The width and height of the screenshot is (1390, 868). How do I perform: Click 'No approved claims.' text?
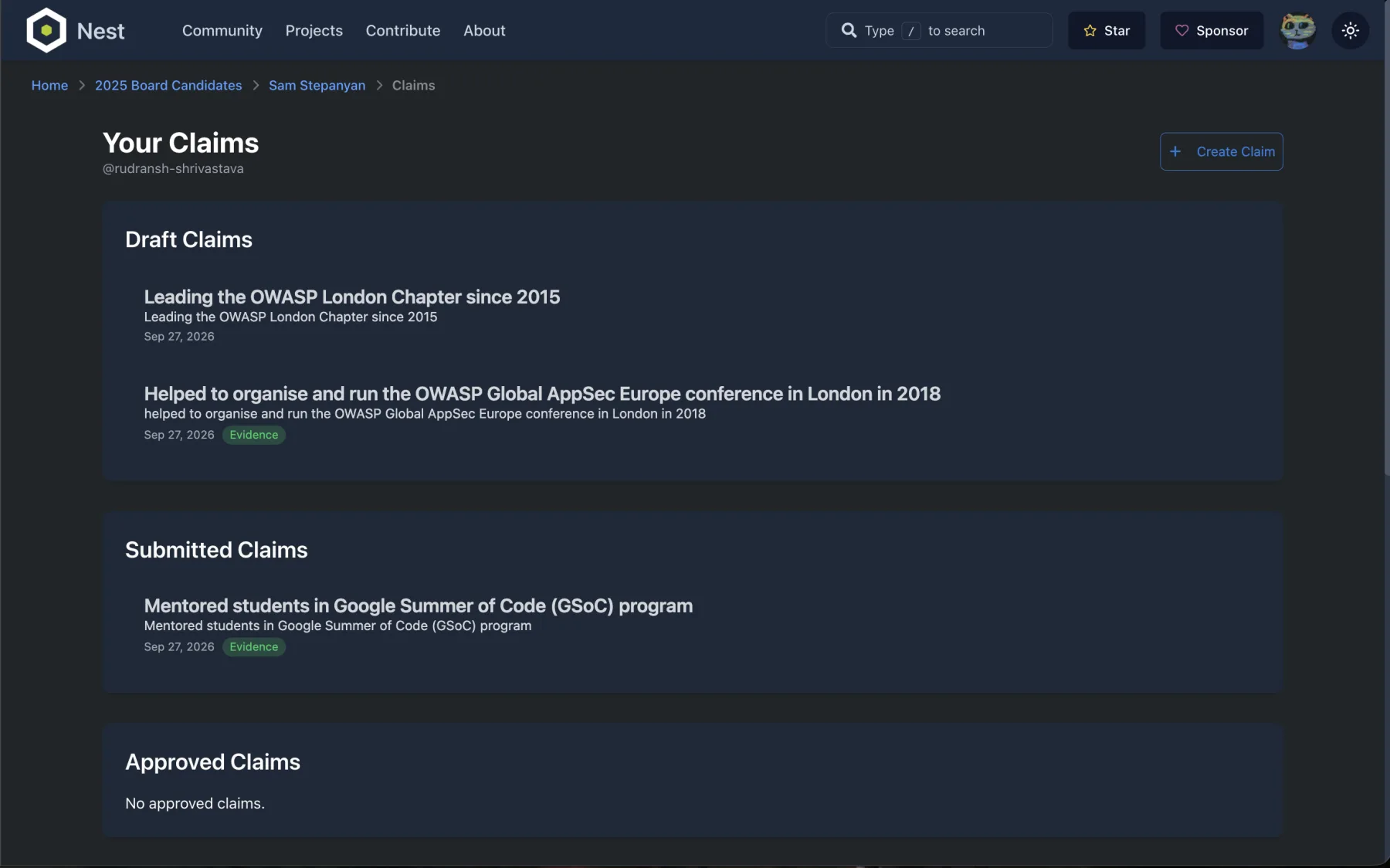(195, 803)
